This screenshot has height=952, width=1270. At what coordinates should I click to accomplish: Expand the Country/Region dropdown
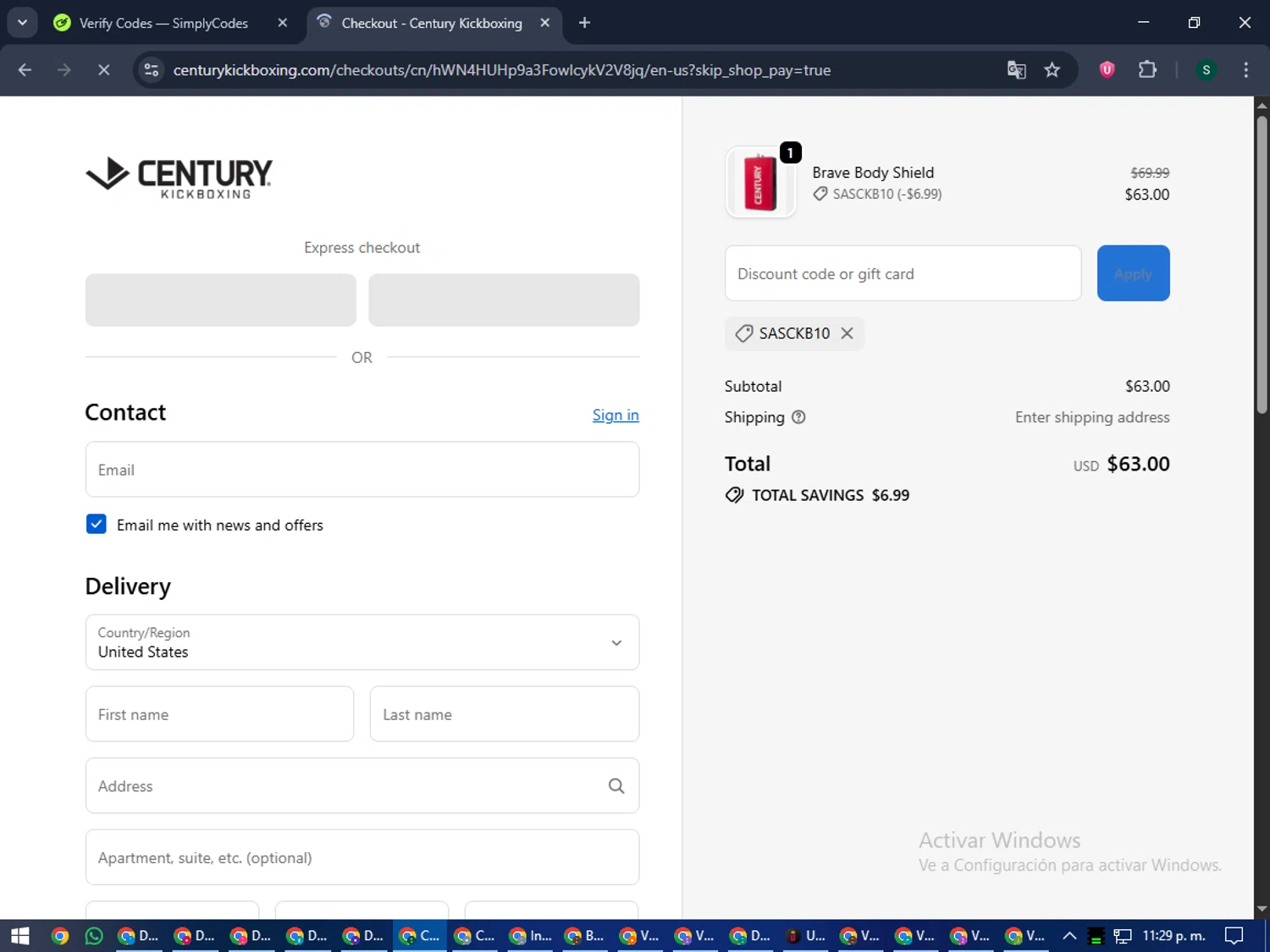click(x=362, y=642)
